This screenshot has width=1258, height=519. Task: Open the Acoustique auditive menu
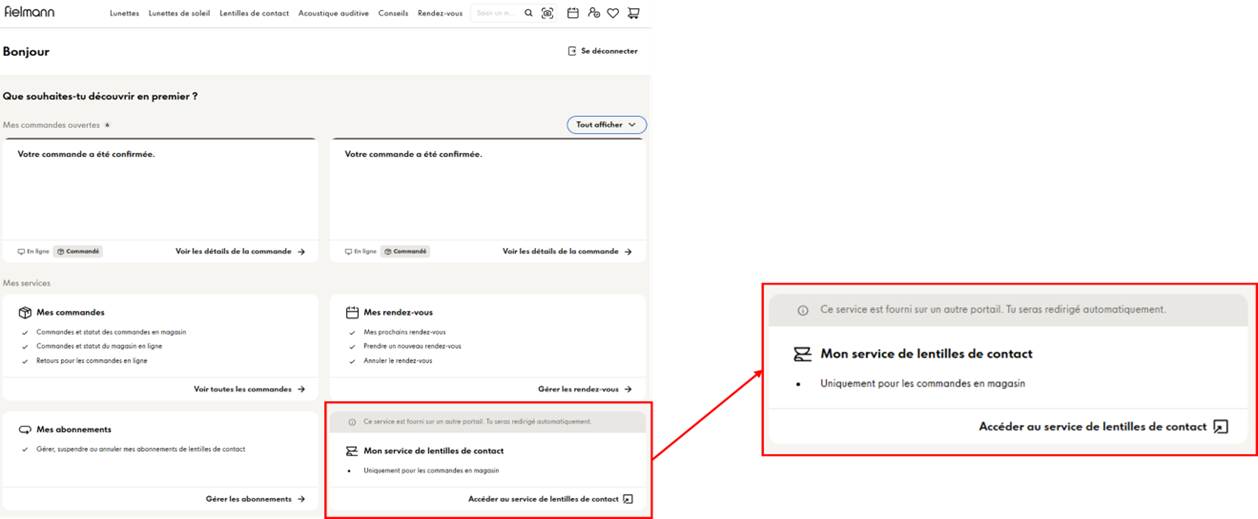coord(333,14)
